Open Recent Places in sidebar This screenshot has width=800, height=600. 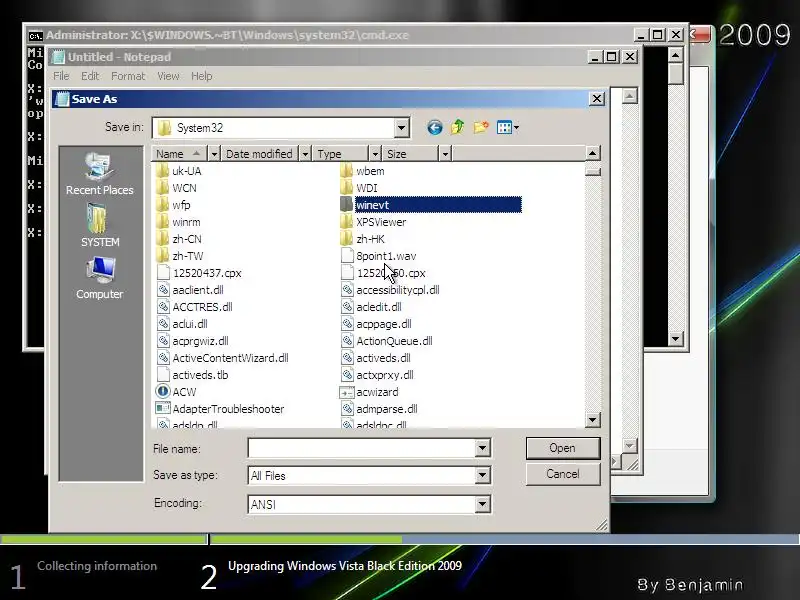99,174
